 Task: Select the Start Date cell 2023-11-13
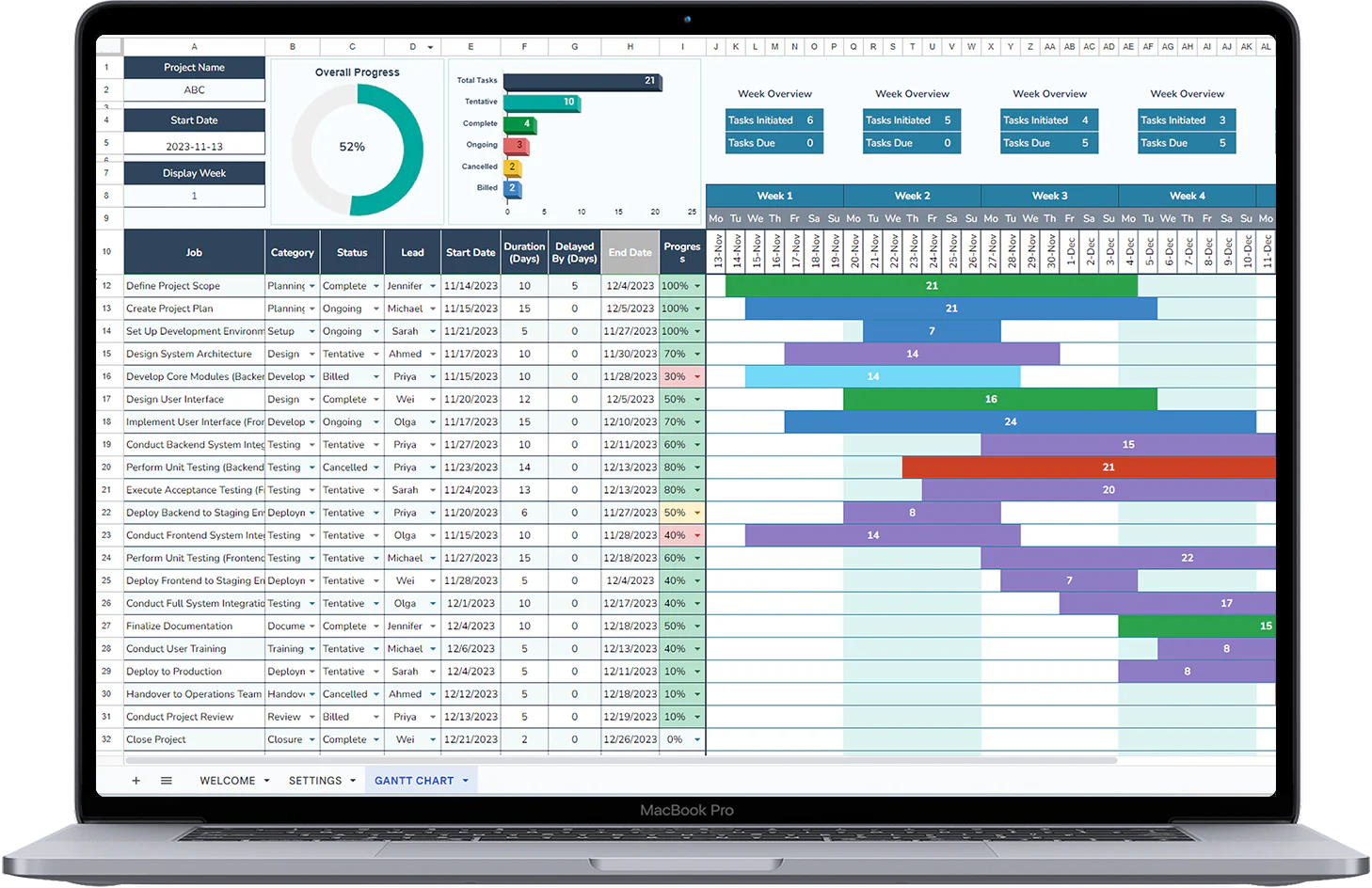point(194,146)
